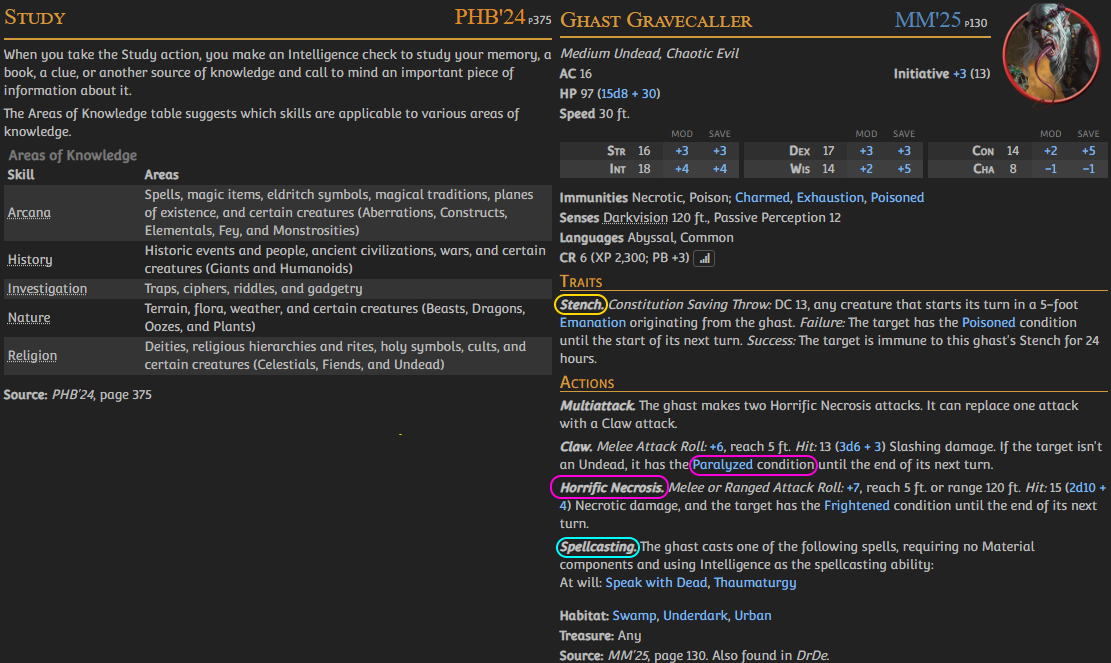Viewport: 1111px width, 663px height.
Task: Click the Ghast Gravecaller title
Action: tap(656, 20)
